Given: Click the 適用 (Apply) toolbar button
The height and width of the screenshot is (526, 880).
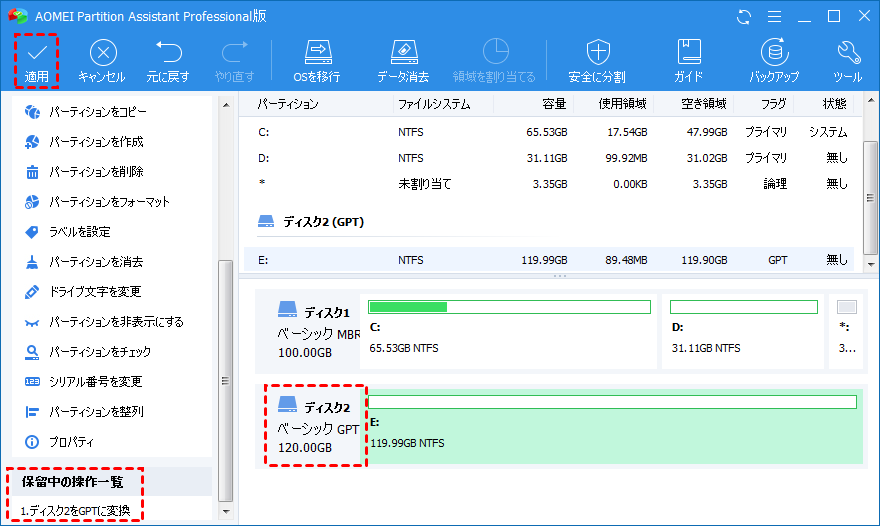Looking at the screenshot, I should point(36,61).
